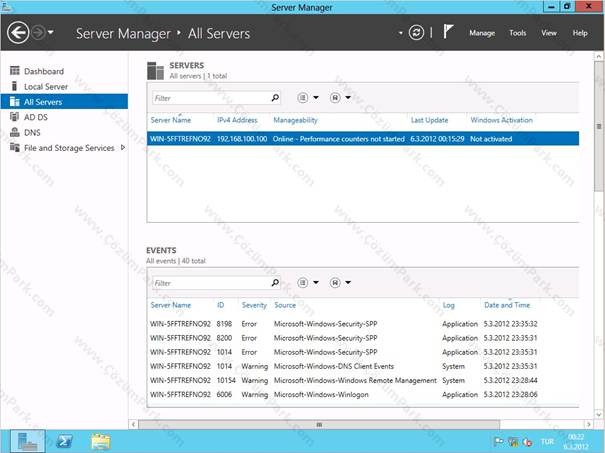The height and width of the screenshot is (453, 605).
Task: Open the Events list criteria icon
Action: (302, 282)
